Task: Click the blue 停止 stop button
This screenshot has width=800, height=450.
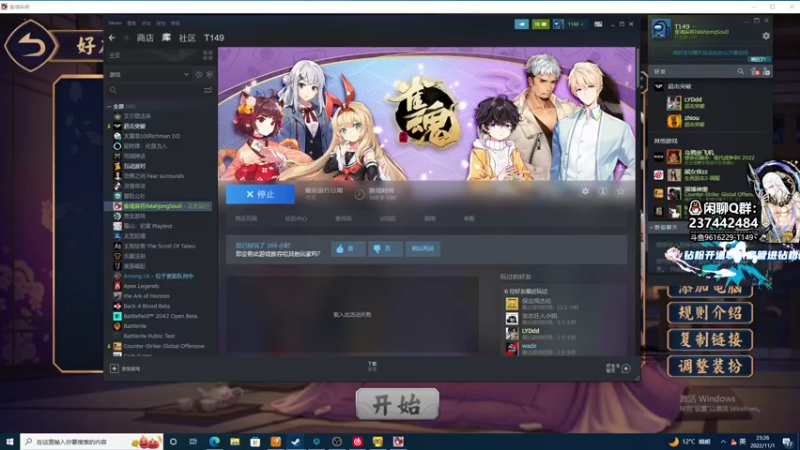Action: pos(260,194)
